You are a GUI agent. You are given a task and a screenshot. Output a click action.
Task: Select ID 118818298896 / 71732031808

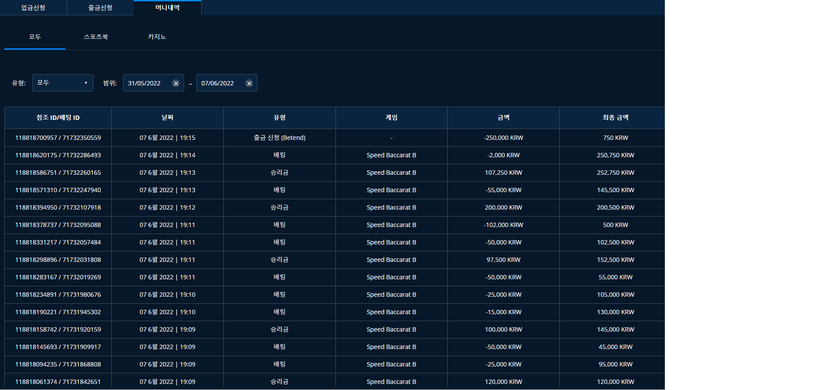pos(58,260)
